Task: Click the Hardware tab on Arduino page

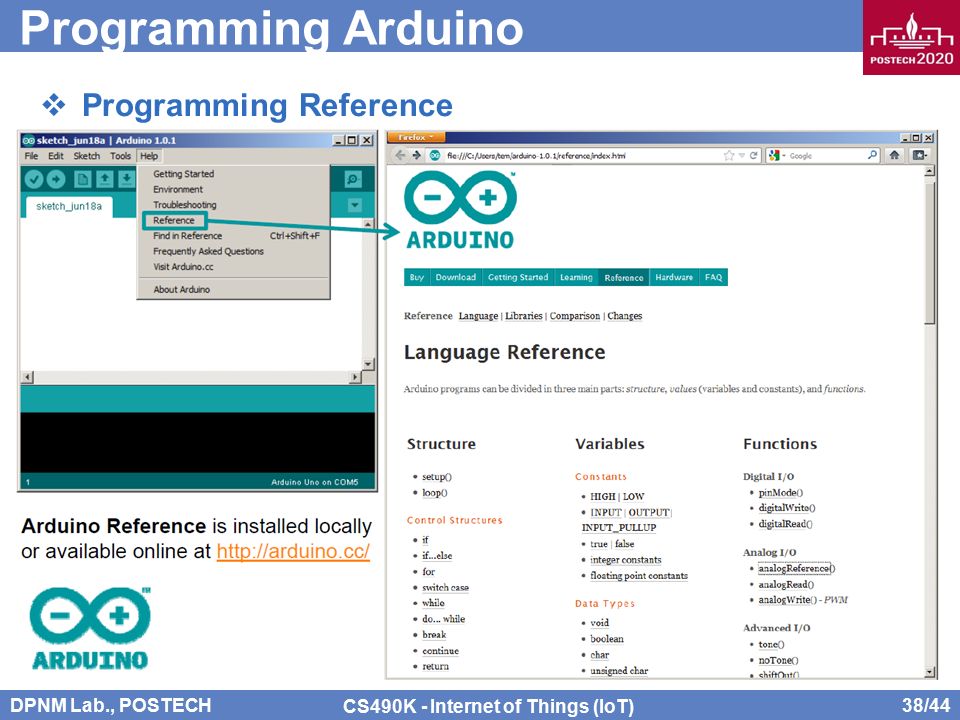Action: tap(674, 277)
